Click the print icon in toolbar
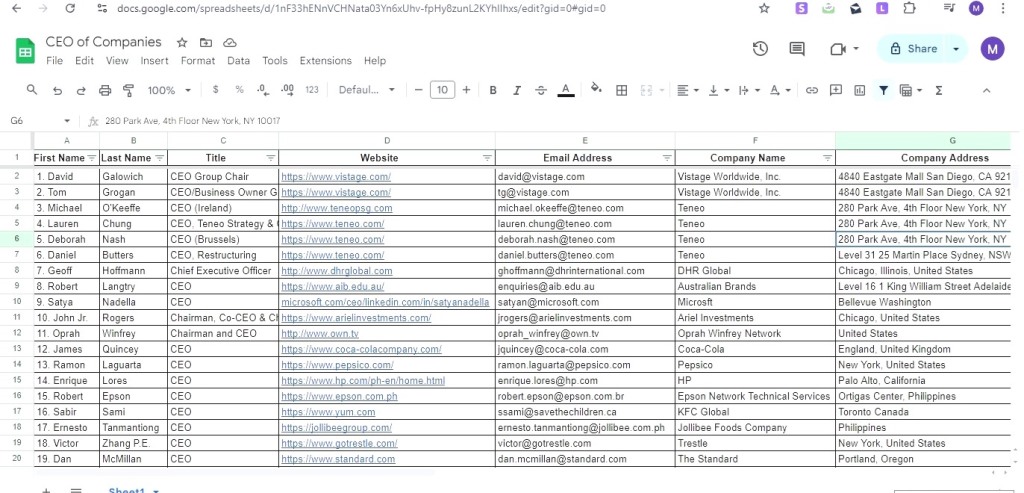 coord(104,90)
